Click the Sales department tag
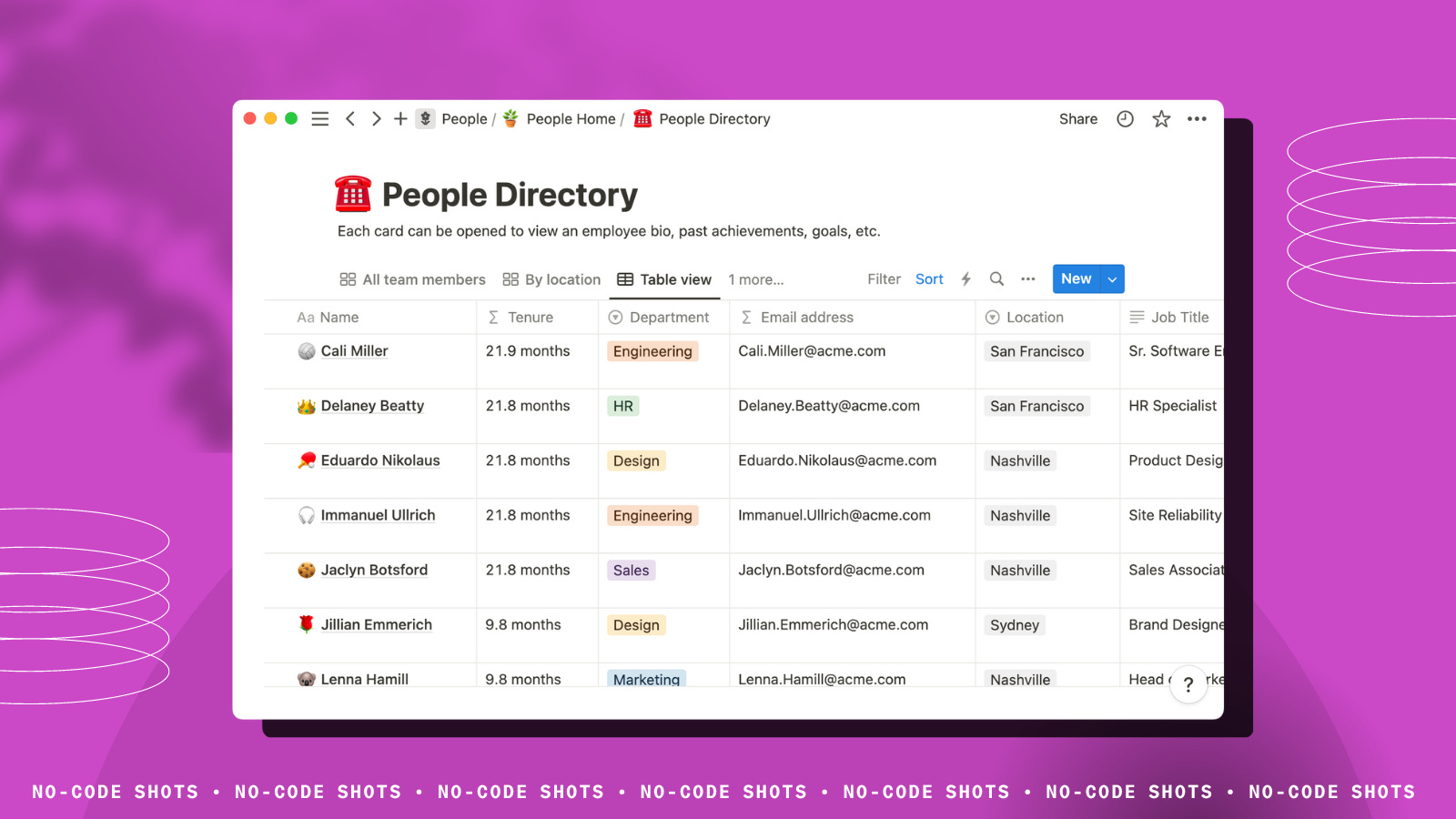Image resolution: width=1456 pixels, height=819 pixels. tap(631, 571)
